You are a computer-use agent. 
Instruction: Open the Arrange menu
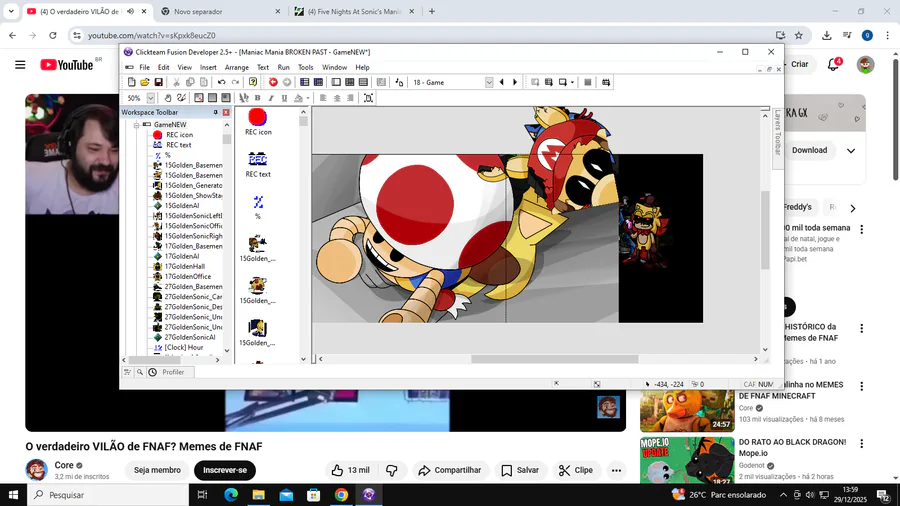point(237,67)
